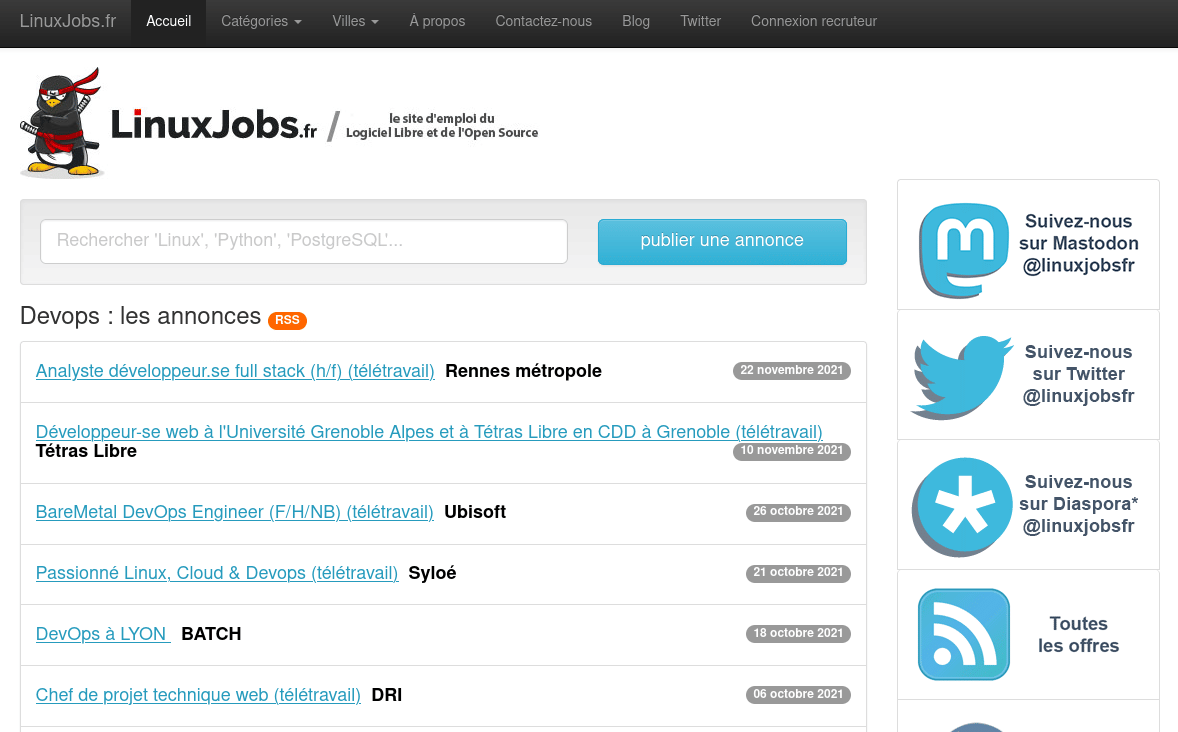Open Contactez-nous in the navbar
1178x732 pixels.
click(x=543, y=21)
